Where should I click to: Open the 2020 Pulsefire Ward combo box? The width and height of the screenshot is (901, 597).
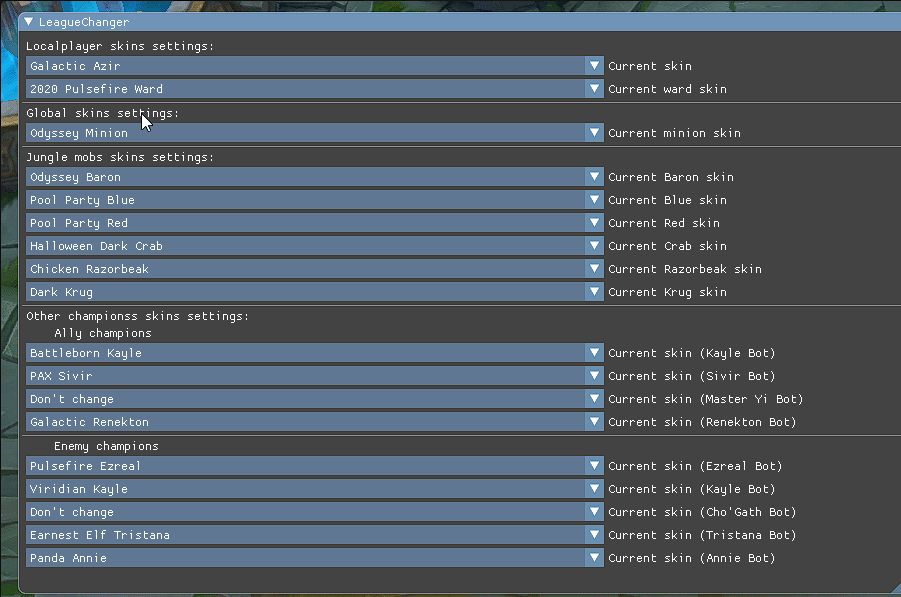pos(314,89)
